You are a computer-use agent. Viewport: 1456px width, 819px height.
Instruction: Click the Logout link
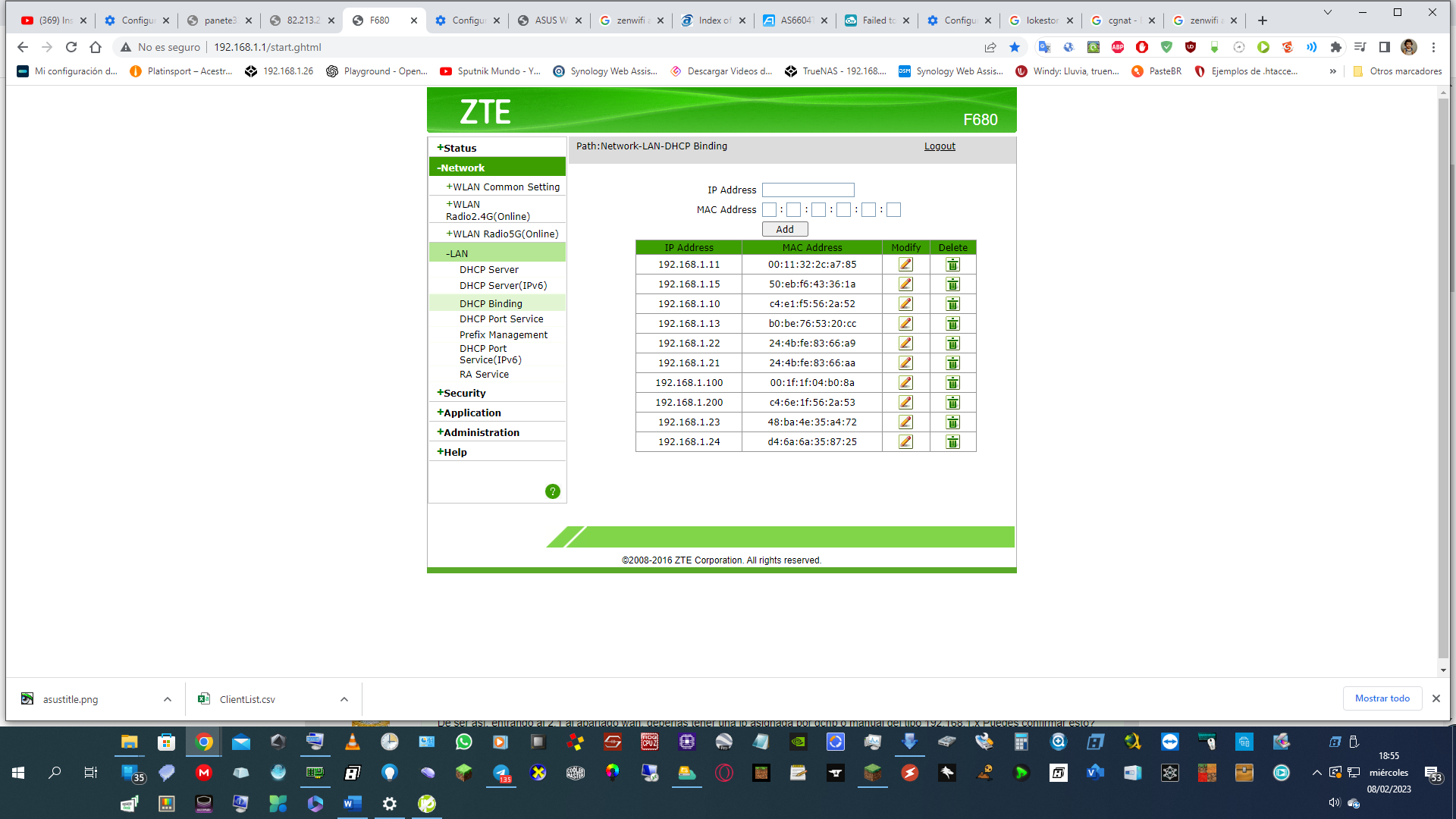click(x=939, y=146)
